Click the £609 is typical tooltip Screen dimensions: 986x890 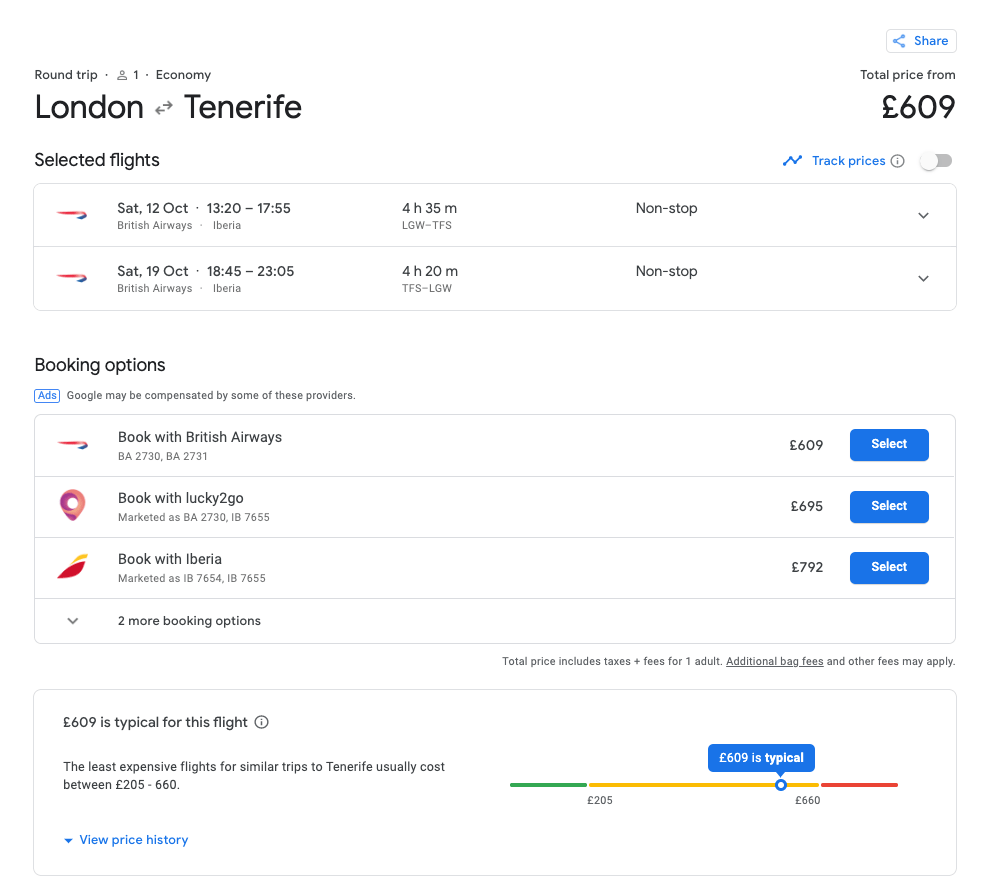(x=761, y=758)
